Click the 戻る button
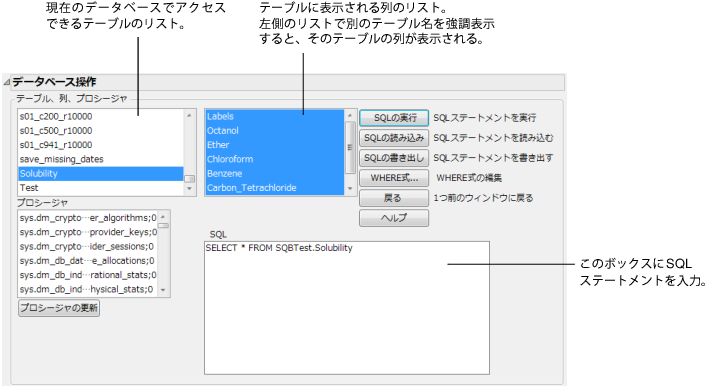The width and height of the screenshot is (715, 388). [x=394, y=198]
